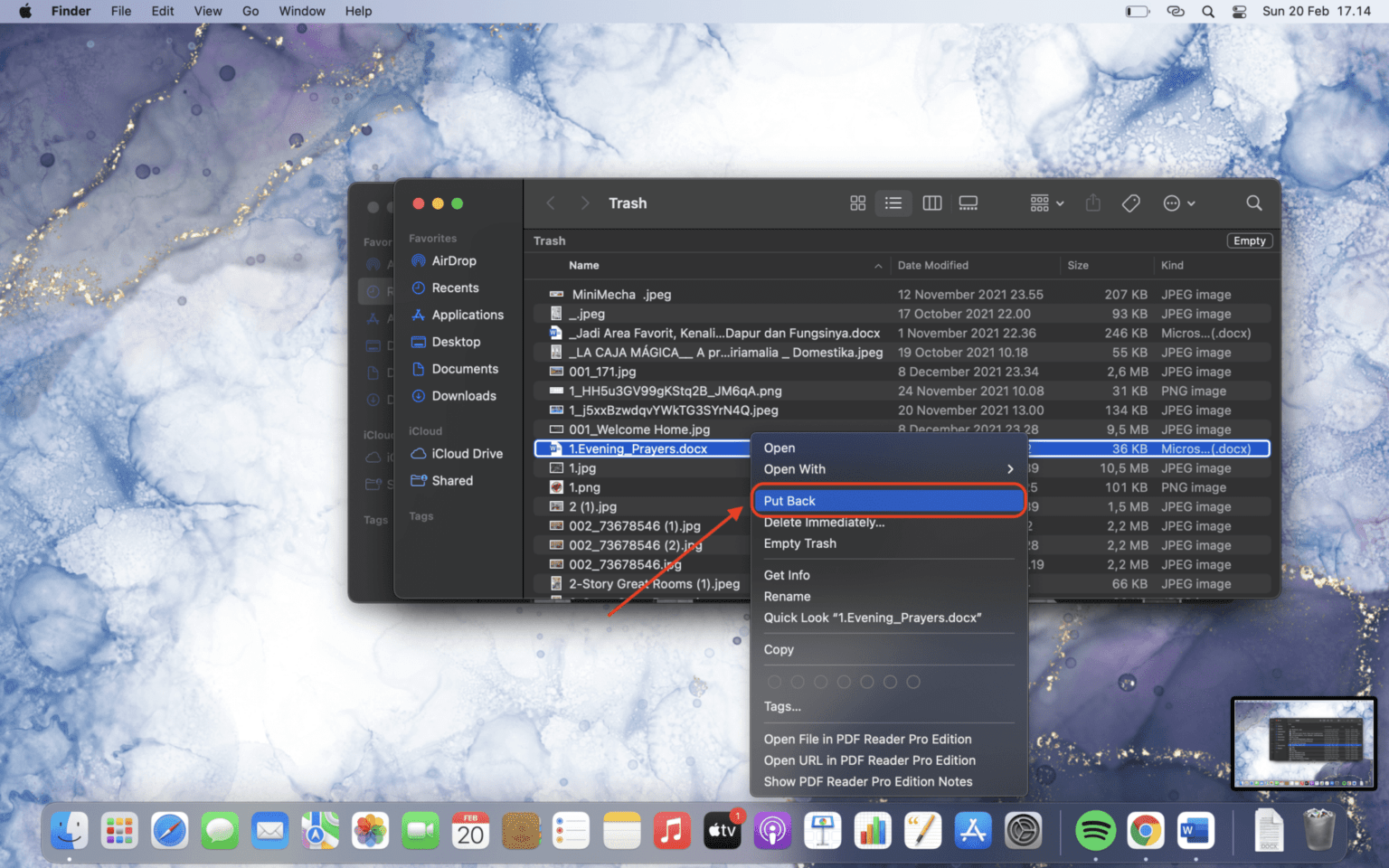Open the File menu in menu bar
The height and width of the screenshot is (868, 1389).
pyautogui.click(x=121, y=11)
